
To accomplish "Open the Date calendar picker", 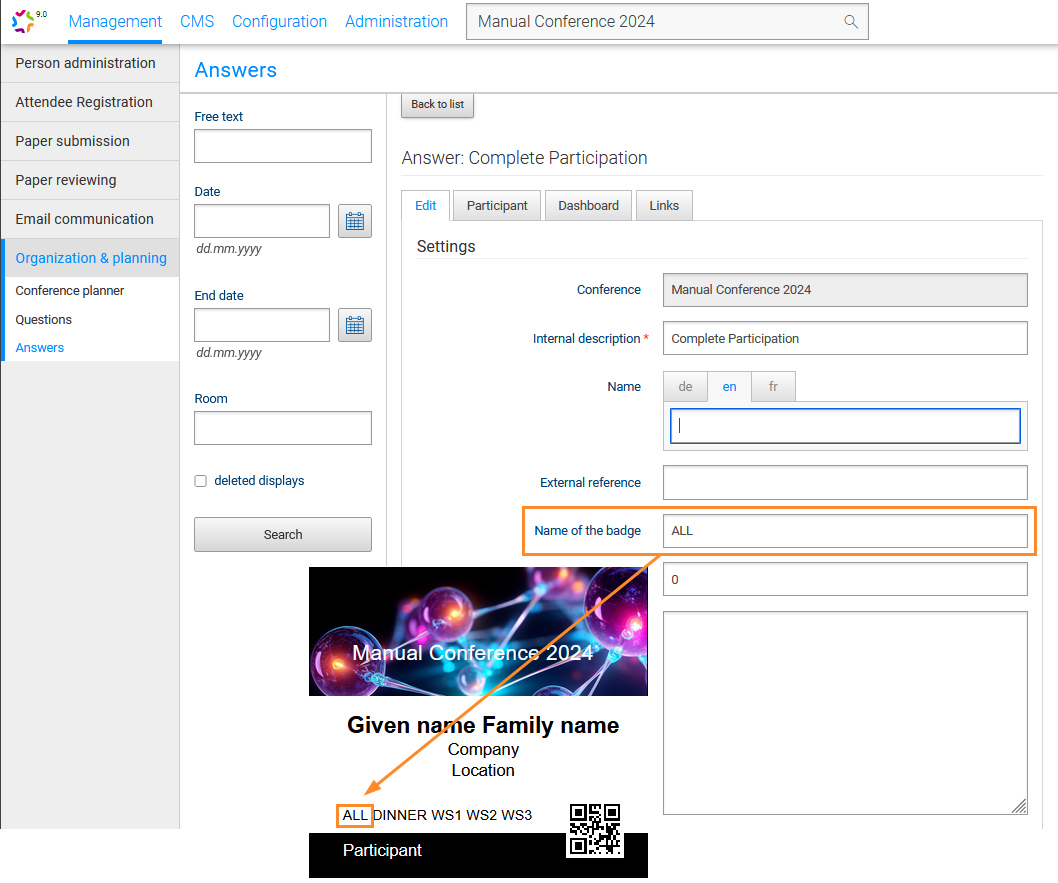I will tap(354, 221).
